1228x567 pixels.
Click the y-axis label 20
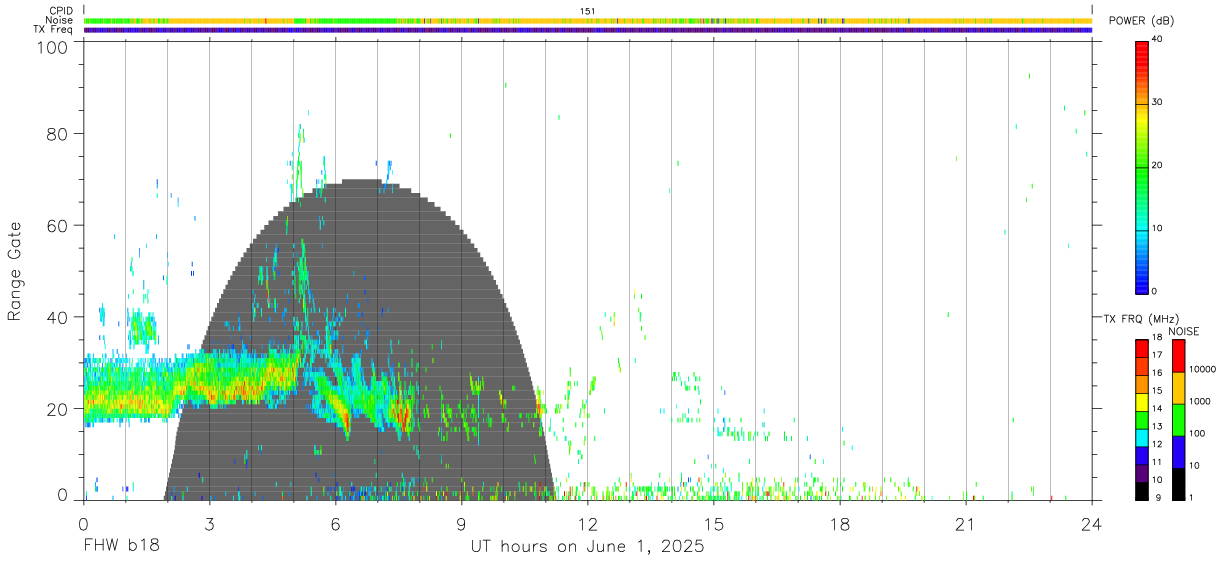coord(57,409)
